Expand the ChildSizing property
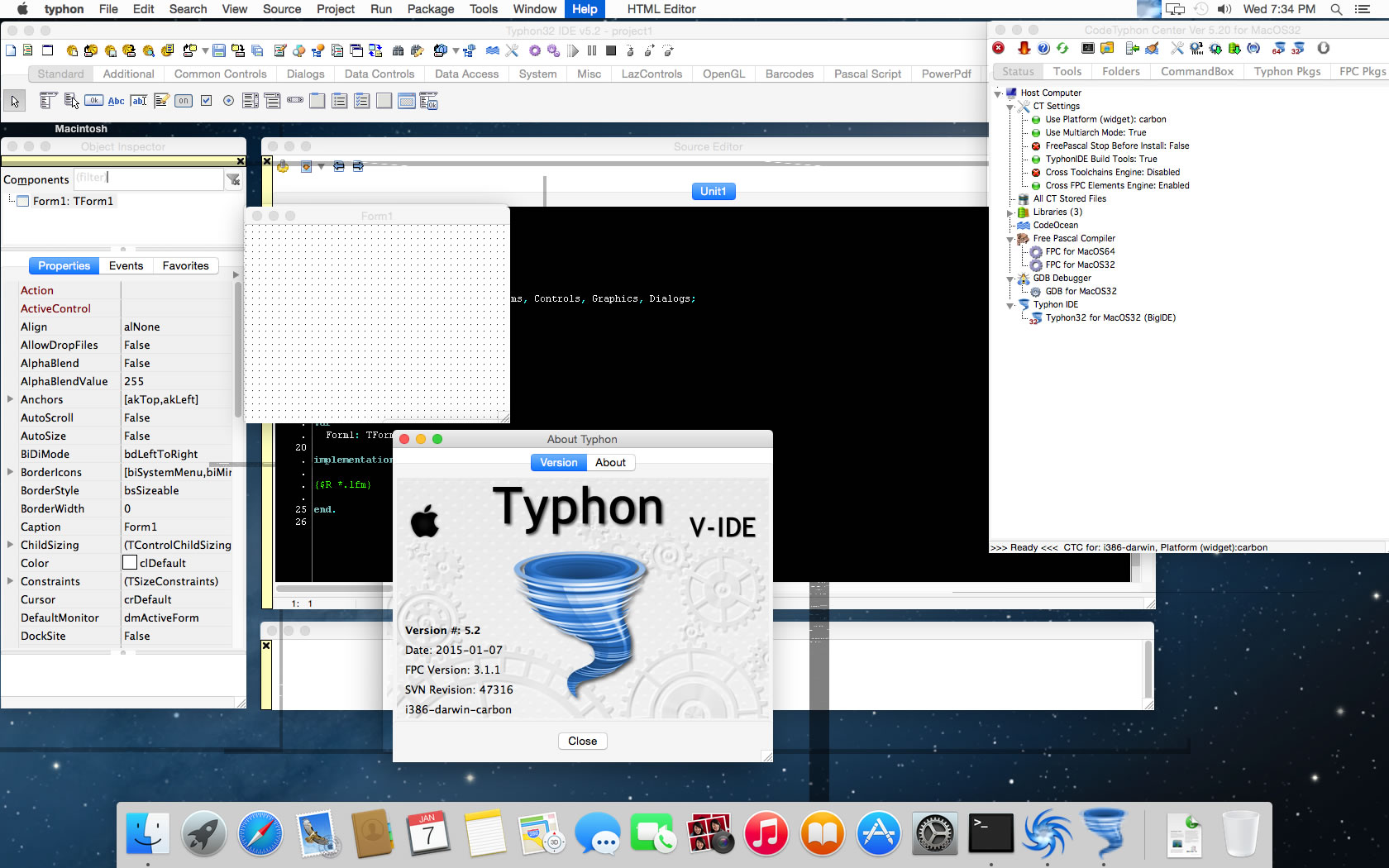Screen dimensions: 1389x868 [x=10, y=545]
